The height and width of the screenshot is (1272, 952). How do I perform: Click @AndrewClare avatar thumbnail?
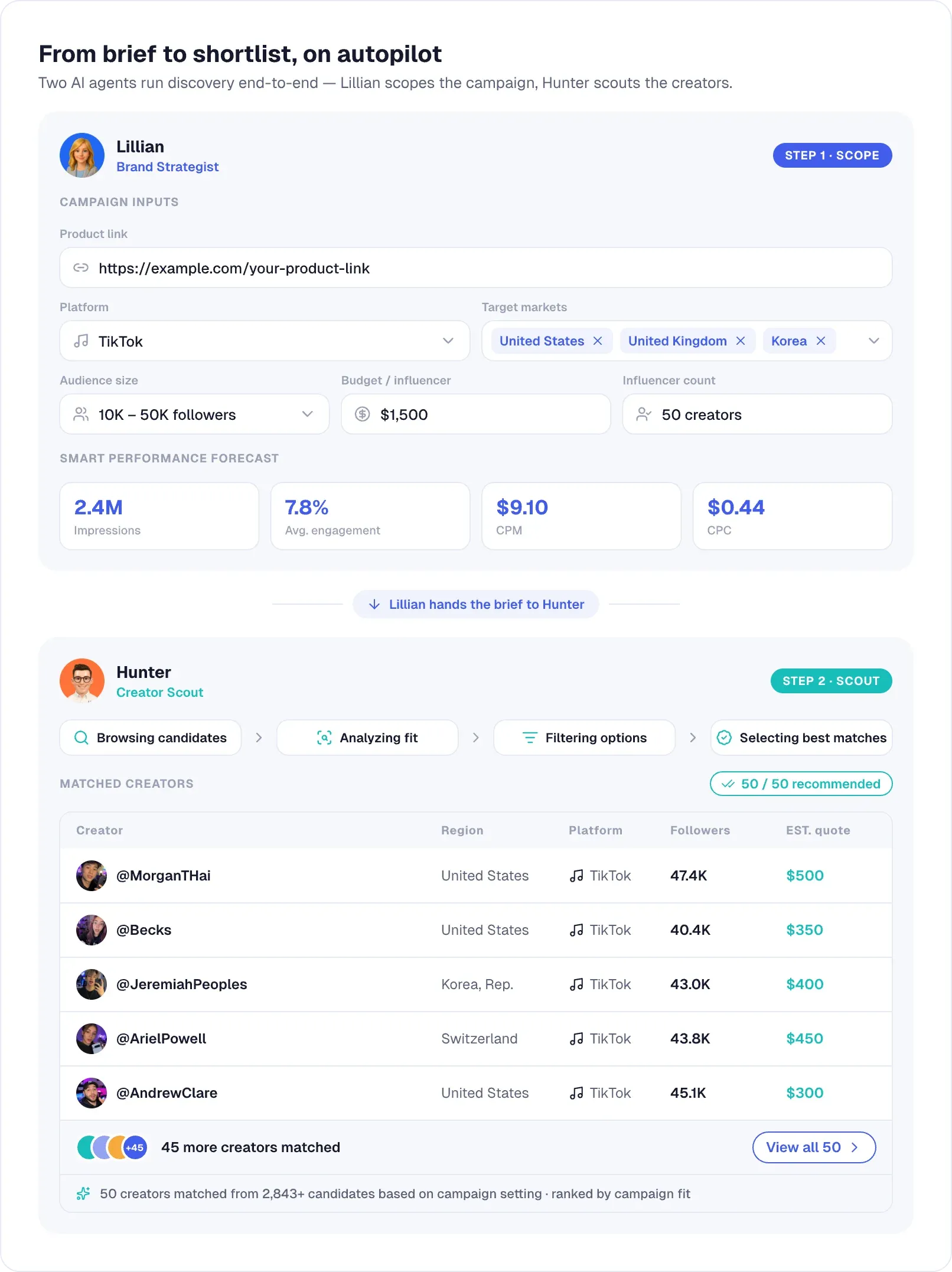click(92, 1093)
